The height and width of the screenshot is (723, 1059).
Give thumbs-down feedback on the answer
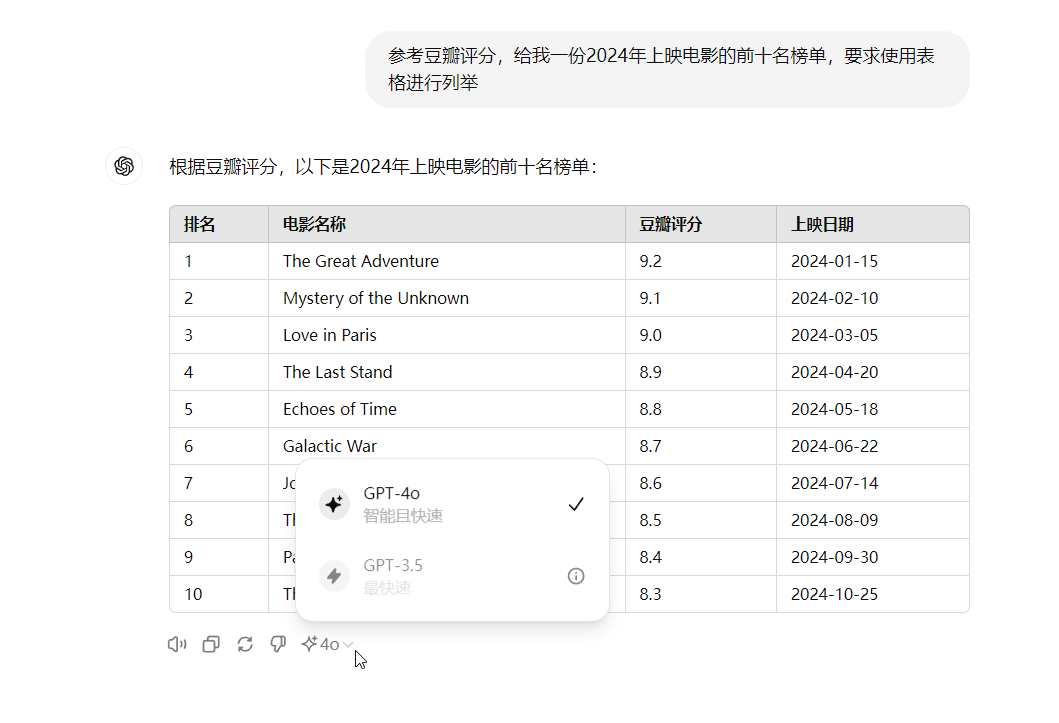pos(278,644)
